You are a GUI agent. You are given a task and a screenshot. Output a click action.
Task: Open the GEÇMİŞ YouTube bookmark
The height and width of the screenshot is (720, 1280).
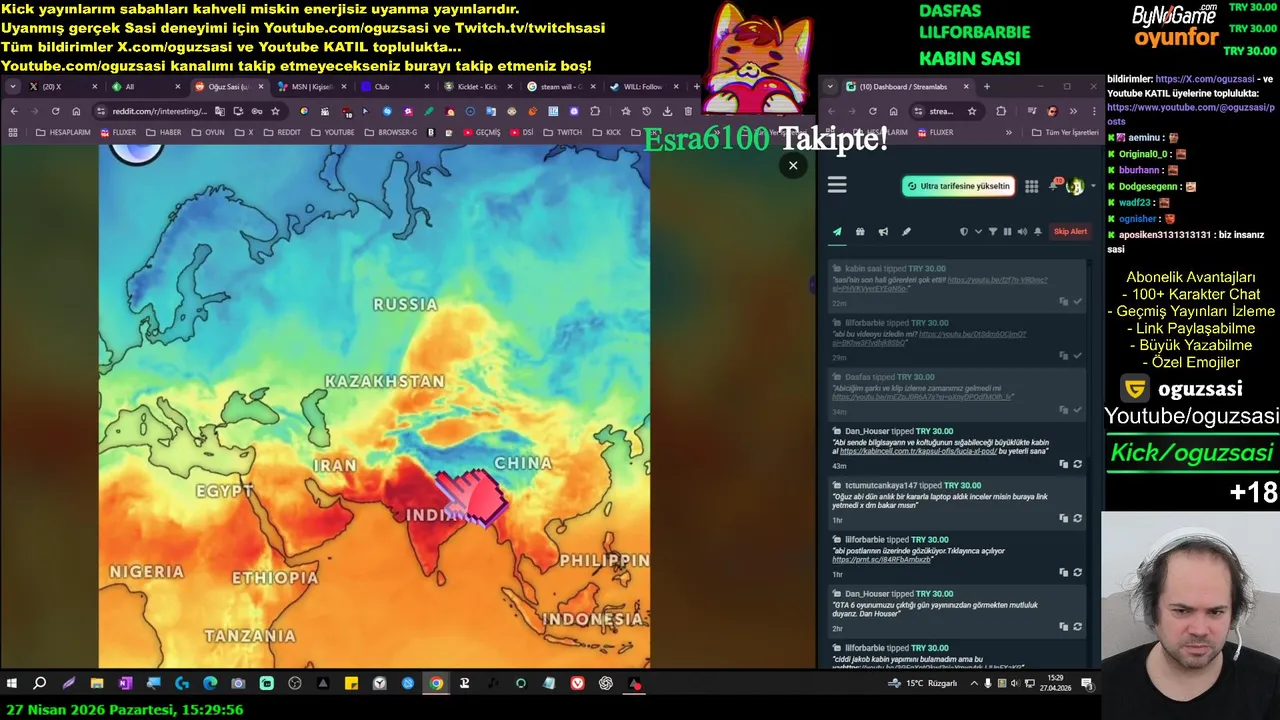tap(482, 132)
